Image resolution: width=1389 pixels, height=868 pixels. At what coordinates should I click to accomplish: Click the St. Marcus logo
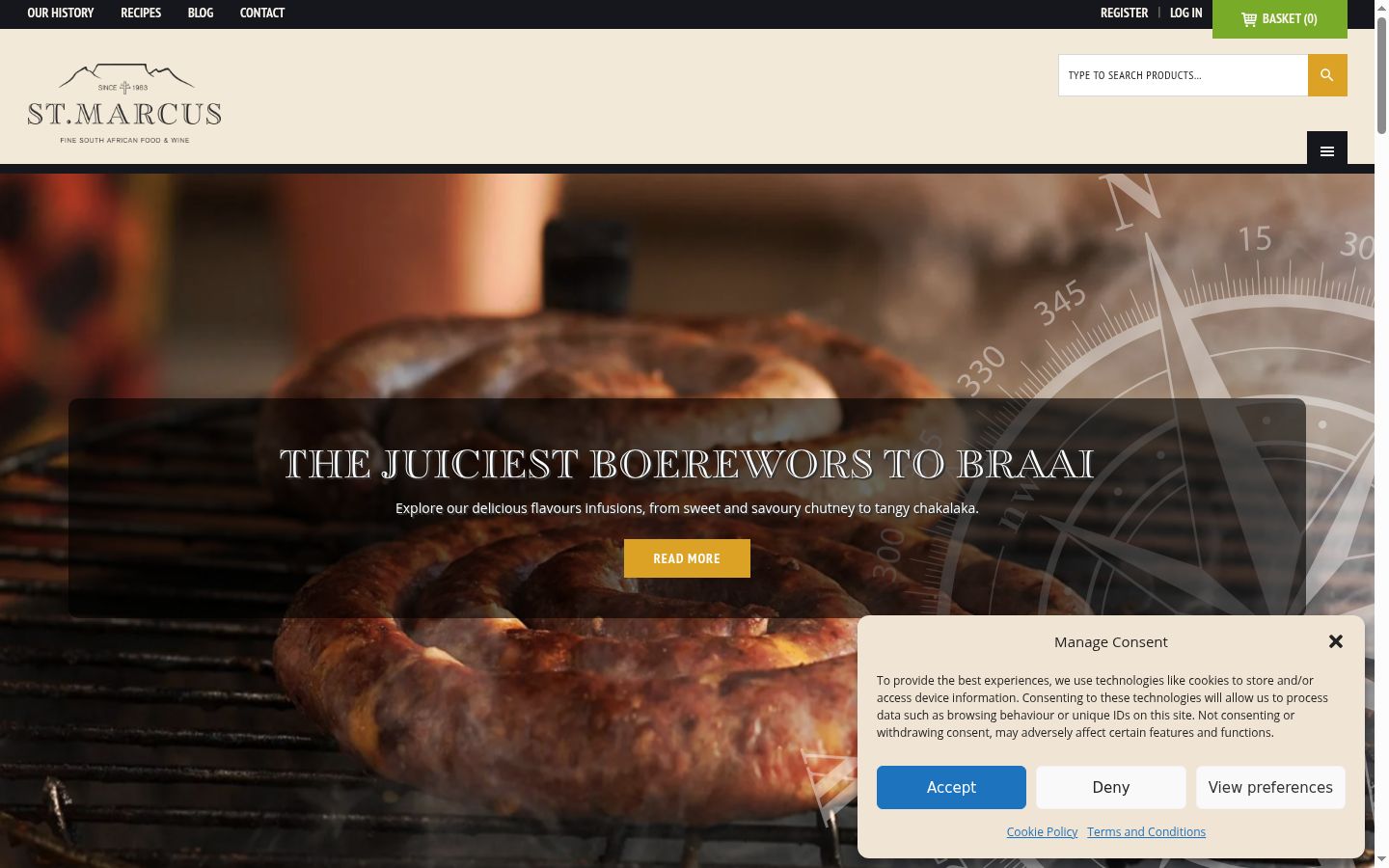[124, 103]
